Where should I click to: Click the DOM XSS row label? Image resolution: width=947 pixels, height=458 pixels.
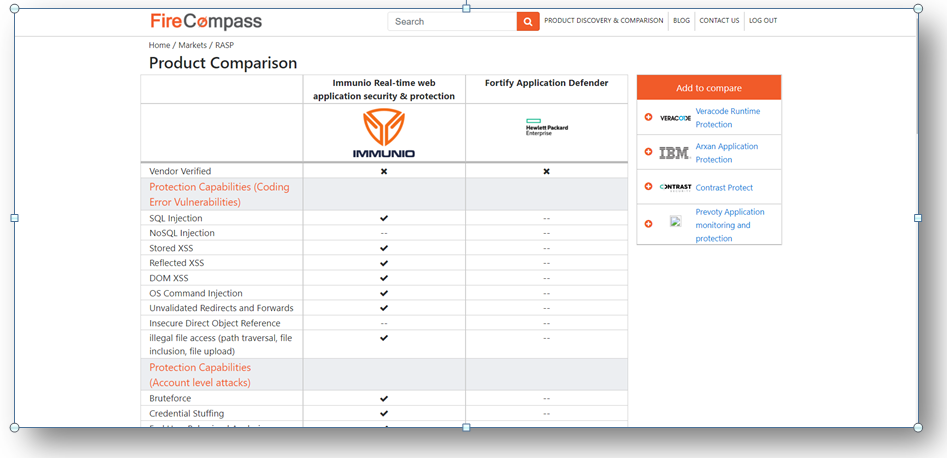[169, 279]
